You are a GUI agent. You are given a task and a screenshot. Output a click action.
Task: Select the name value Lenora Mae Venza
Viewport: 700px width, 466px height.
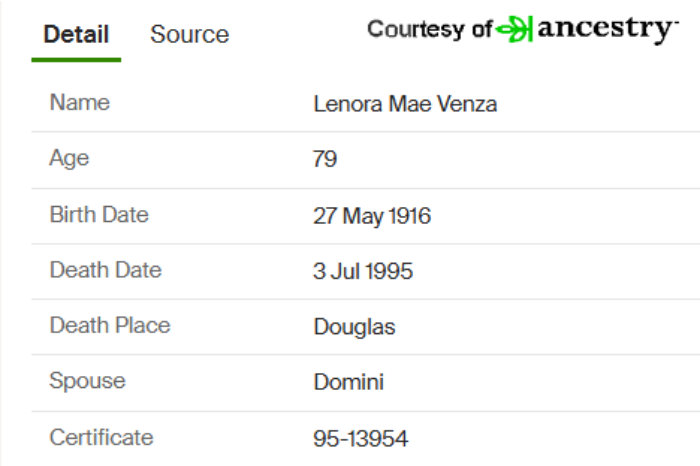pyautogui.click(x=405, y=104)
